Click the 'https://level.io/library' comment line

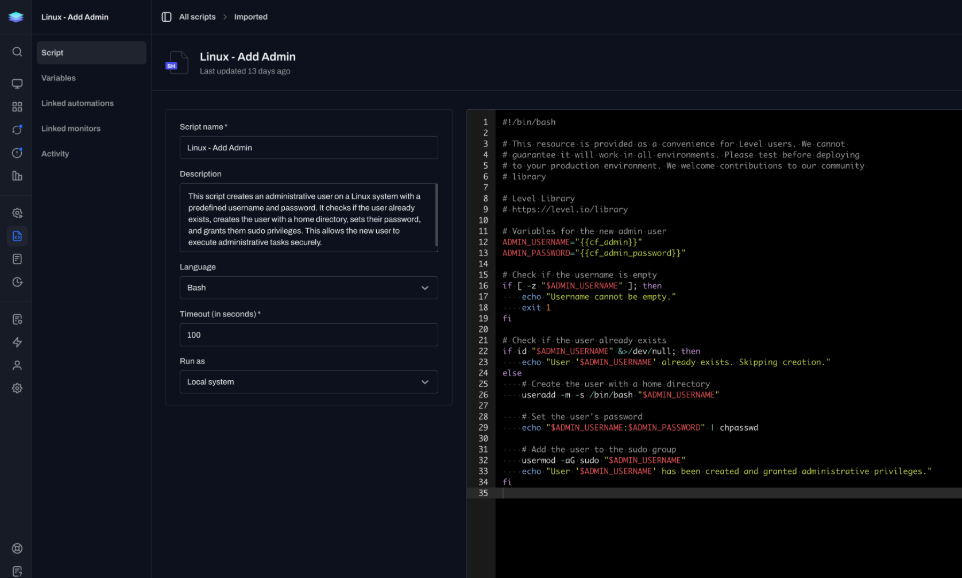[565, 209]
